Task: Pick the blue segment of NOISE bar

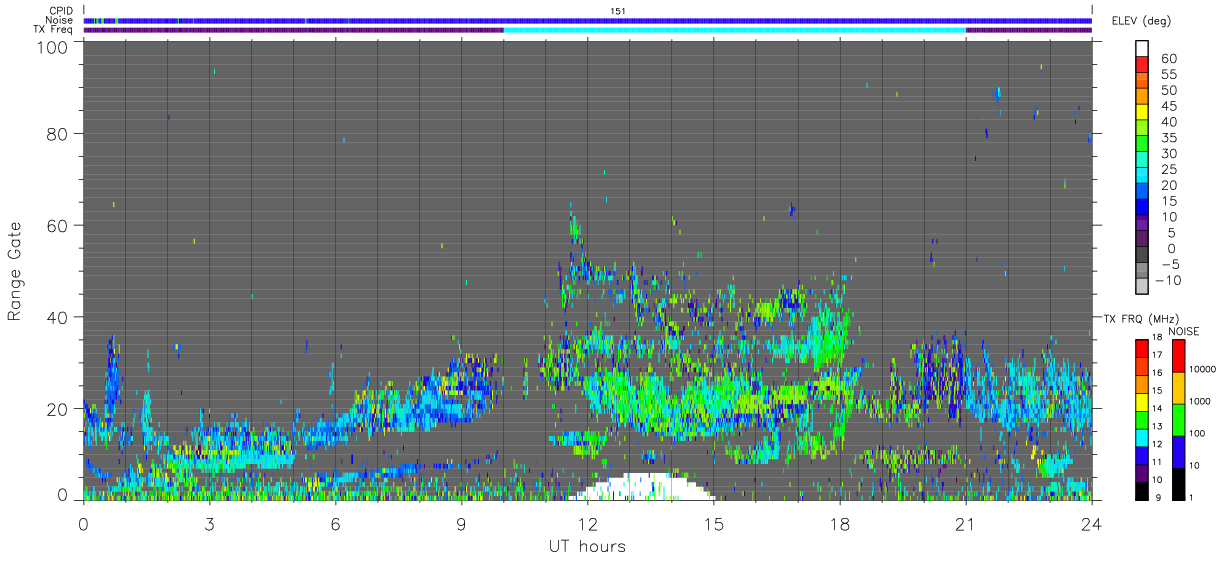Action: [x=1178, y=453]
